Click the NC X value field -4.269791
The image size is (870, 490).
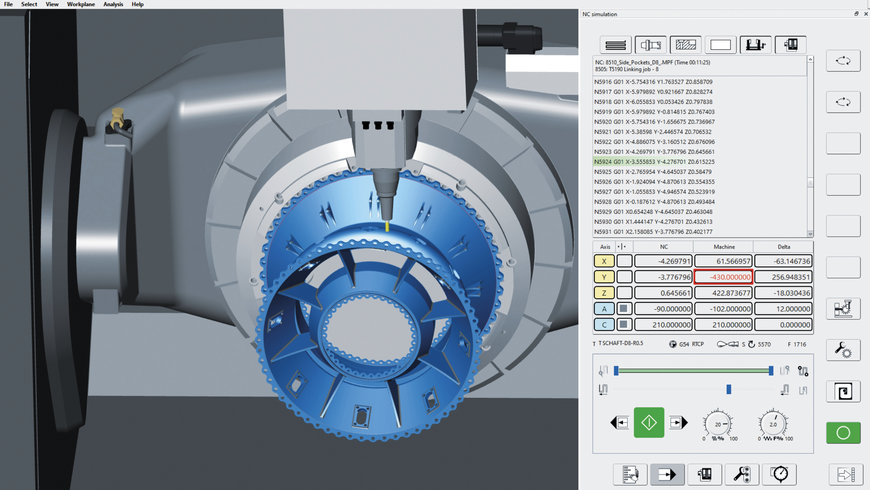tap(663, 261)
